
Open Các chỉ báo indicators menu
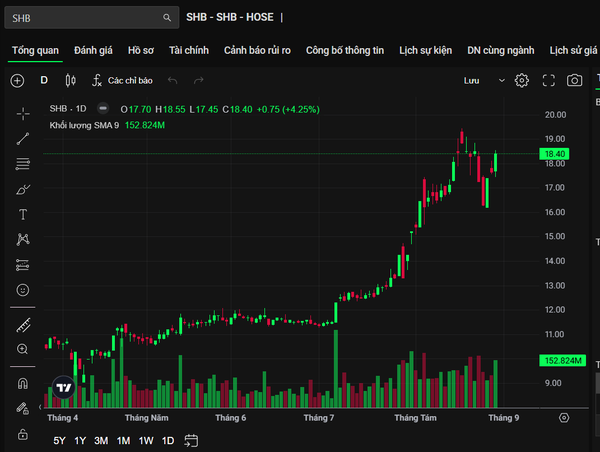coord(122,80)
